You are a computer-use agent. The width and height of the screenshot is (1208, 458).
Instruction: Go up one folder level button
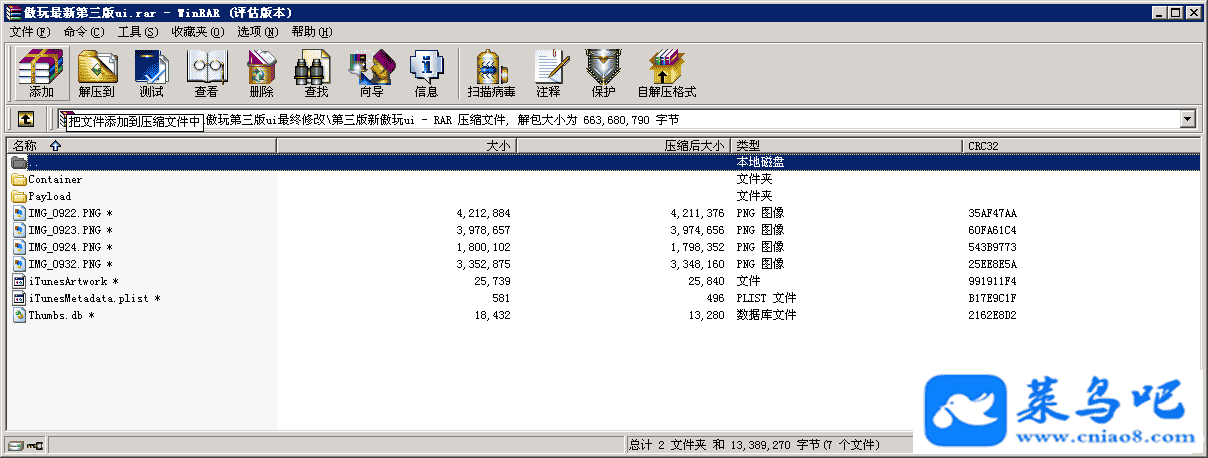tap(25, 119)
